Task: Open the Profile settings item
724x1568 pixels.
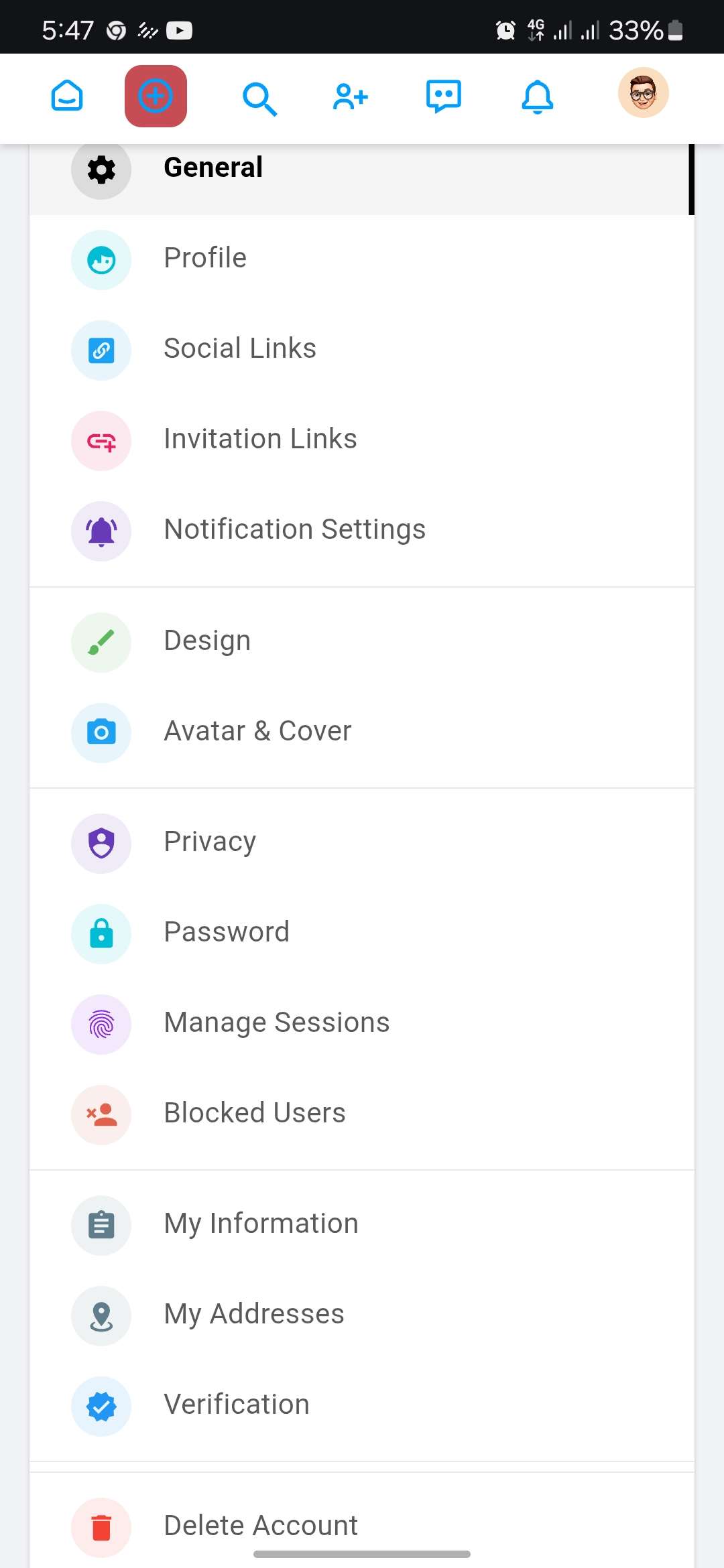Action: pos(362,260)
